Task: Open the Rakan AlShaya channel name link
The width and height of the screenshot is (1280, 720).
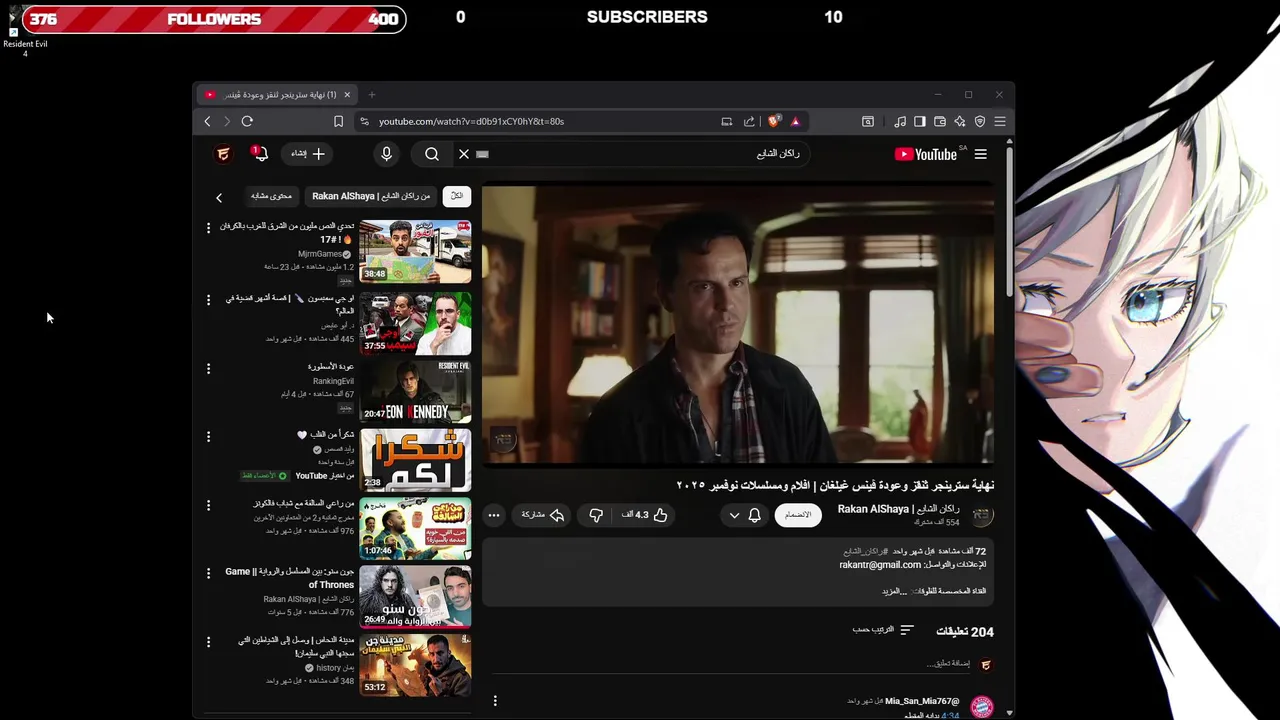Action: tap(898, 509)
